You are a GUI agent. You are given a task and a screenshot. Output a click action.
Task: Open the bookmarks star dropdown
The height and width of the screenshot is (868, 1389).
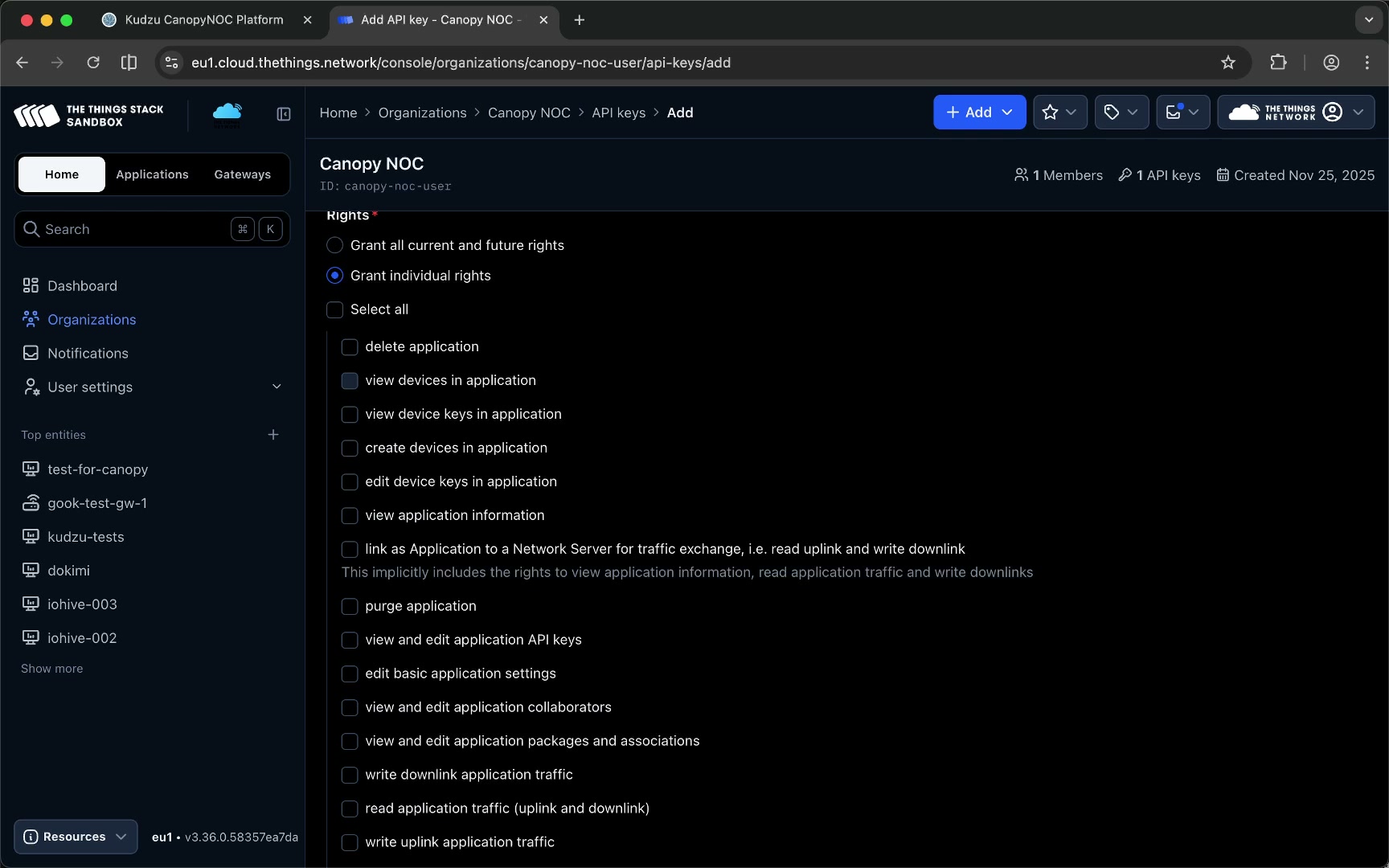pos(1059,113)
